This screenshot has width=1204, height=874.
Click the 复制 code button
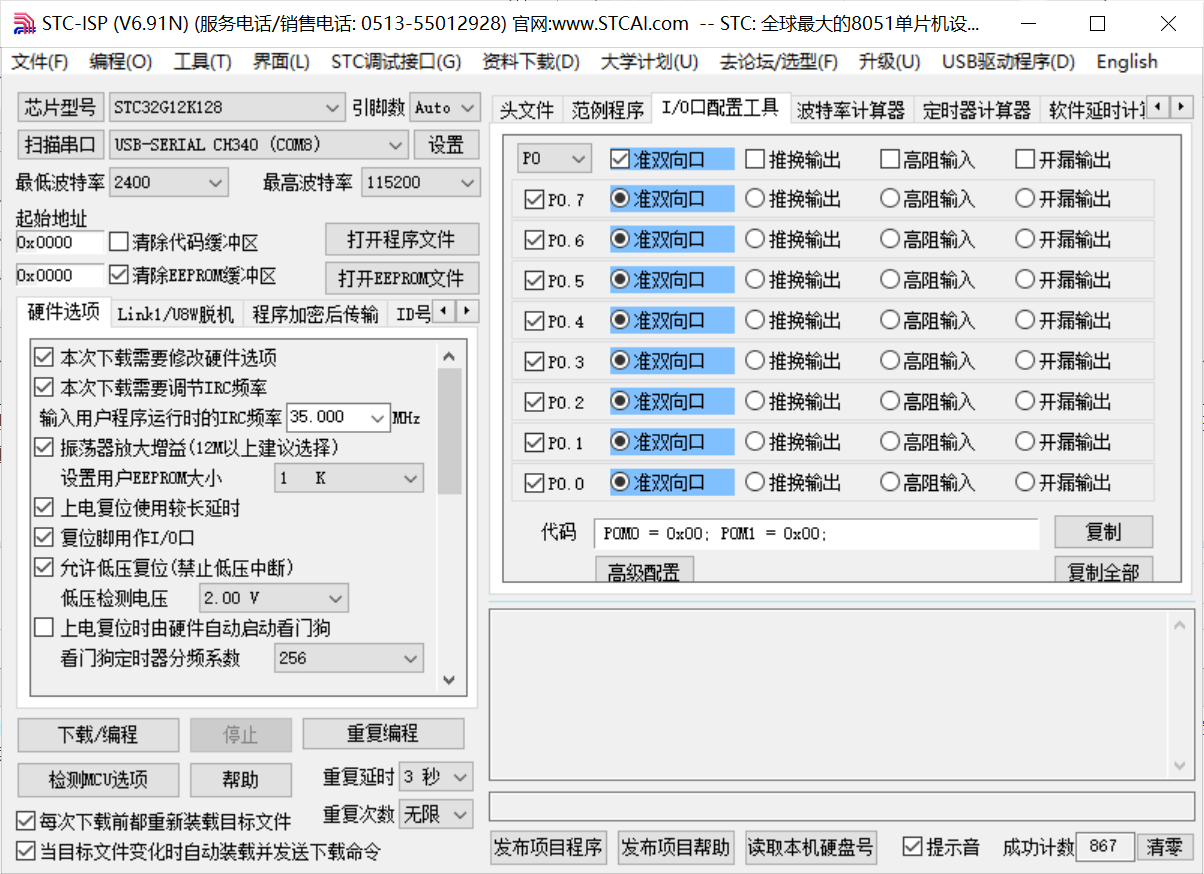1103,532
